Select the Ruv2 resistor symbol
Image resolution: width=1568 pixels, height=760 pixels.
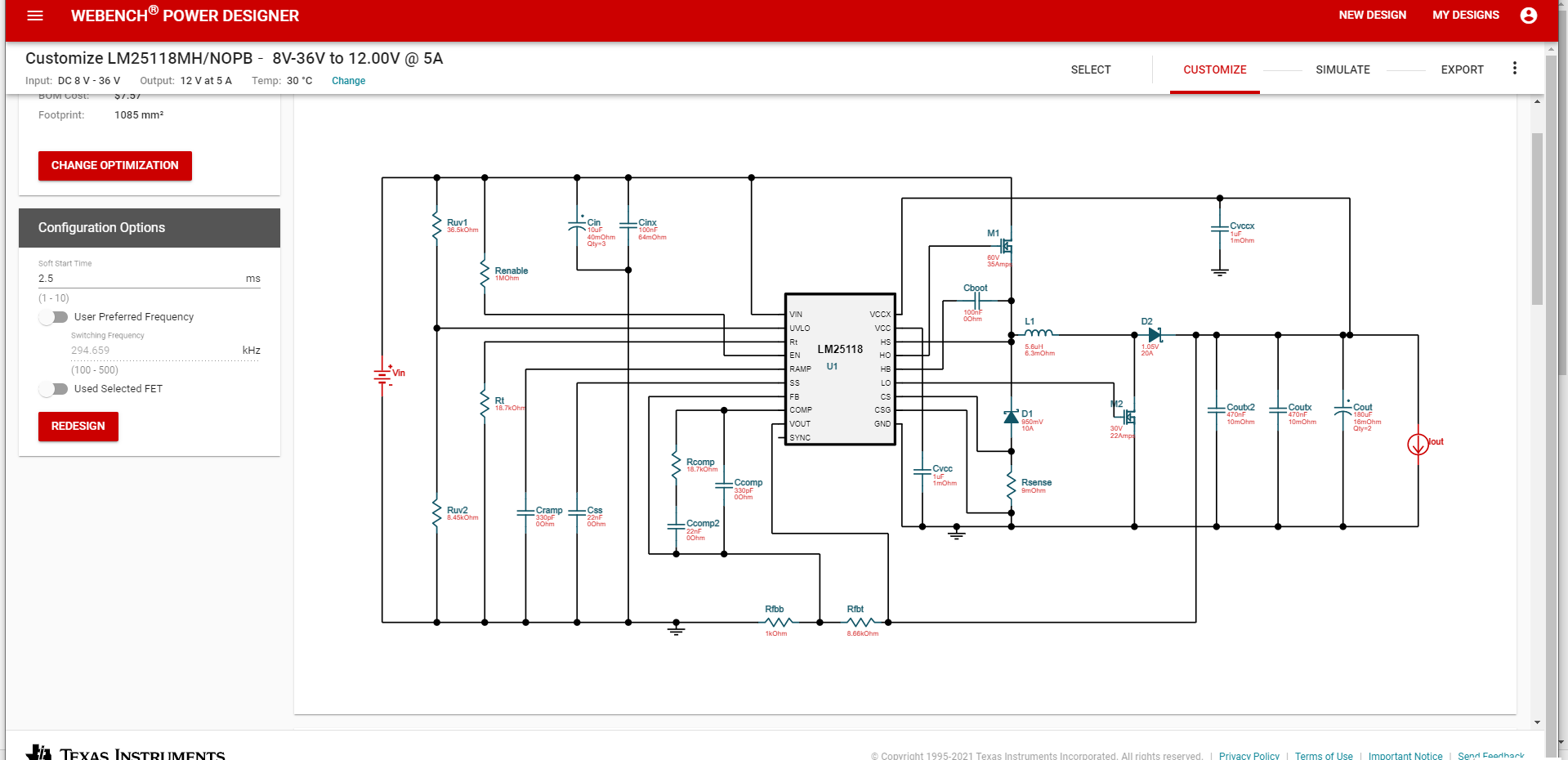pos(437,513)
